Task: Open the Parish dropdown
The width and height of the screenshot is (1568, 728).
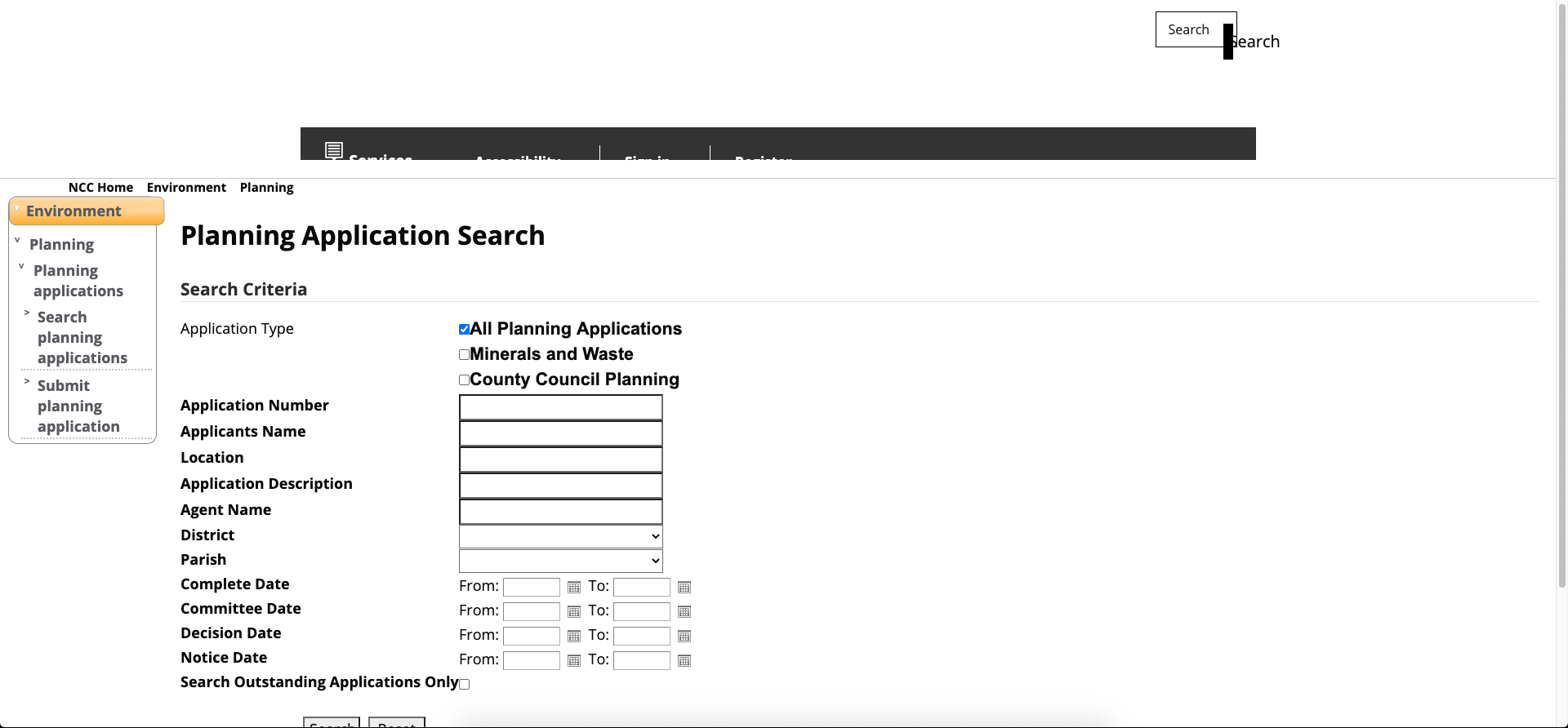Action: (x=560, y=561)
